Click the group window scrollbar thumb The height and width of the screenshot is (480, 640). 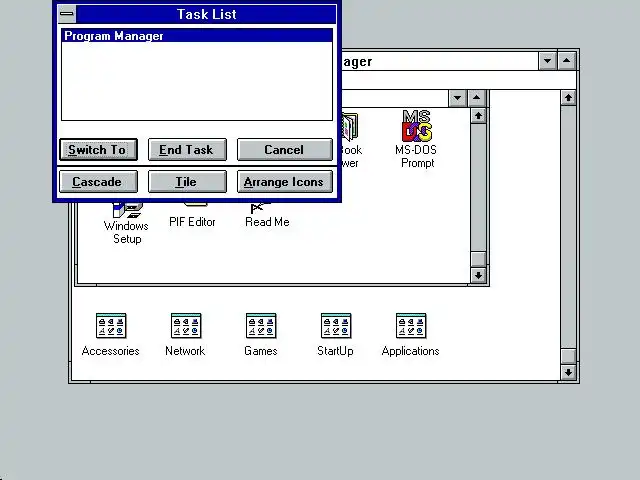click(478, 259)
